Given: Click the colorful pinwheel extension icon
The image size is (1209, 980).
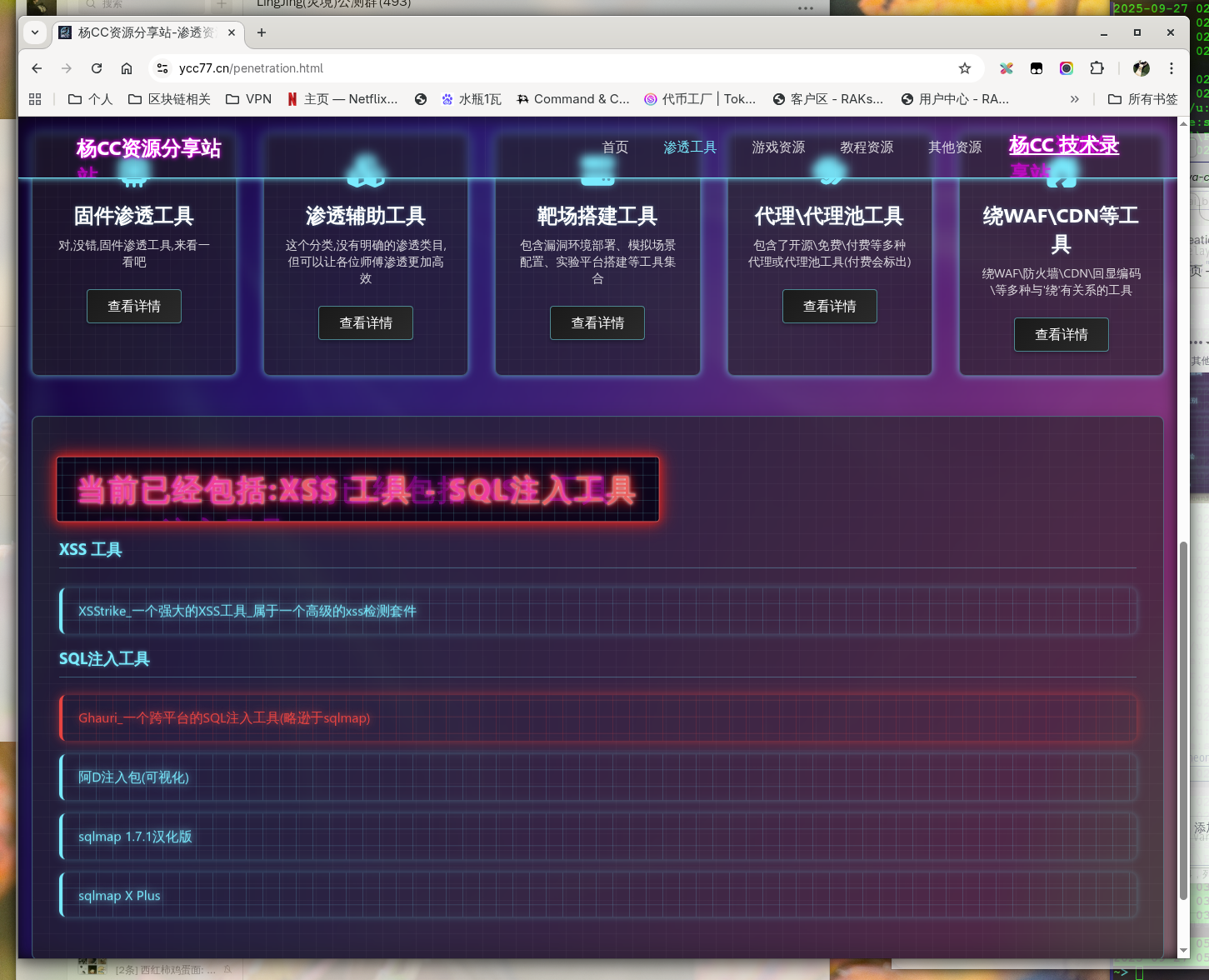Looking at the screenshot, I should 1007,68.
